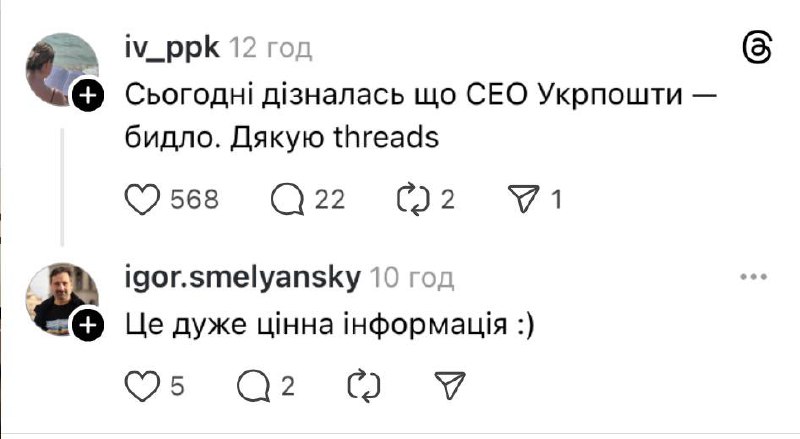The image size is (800, 439).
Task: Repost the igor.smelyansky reply
Action: (x=356, y=384)
